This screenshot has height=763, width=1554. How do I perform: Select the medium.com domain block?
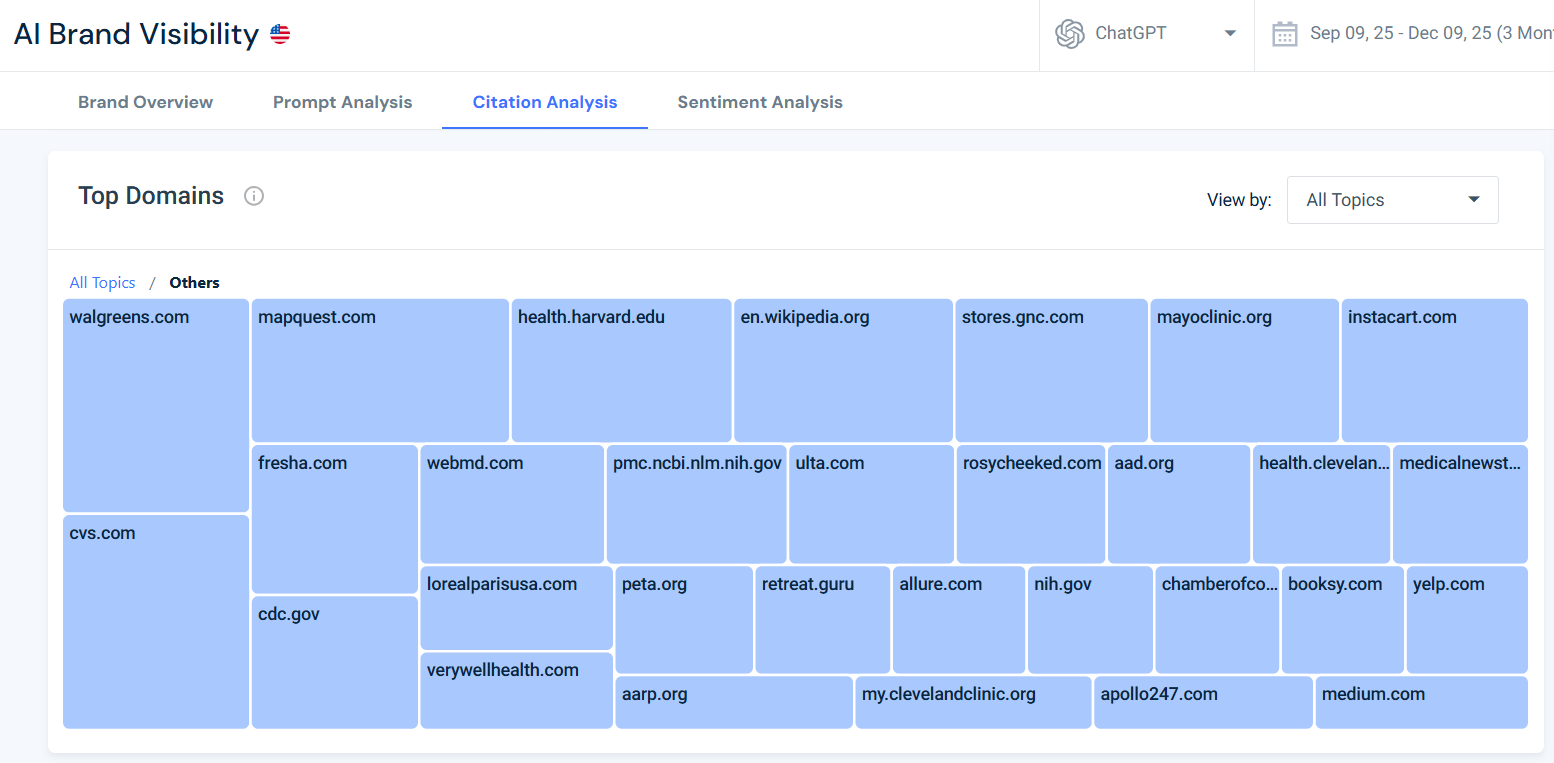coord(1421,702)
